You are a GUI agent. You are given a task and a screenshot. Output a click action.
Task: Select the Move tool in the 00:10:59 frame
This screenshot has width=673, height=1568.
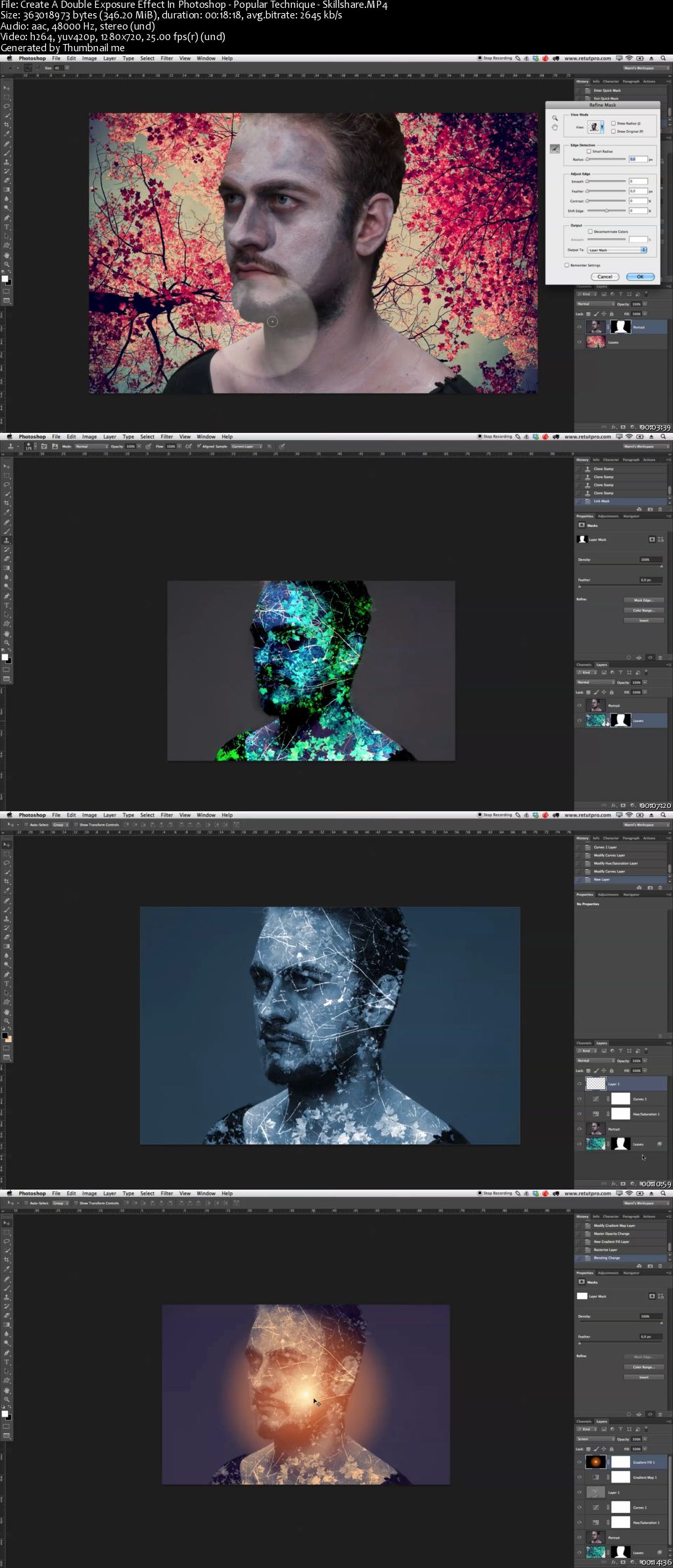tap(7, 844)
